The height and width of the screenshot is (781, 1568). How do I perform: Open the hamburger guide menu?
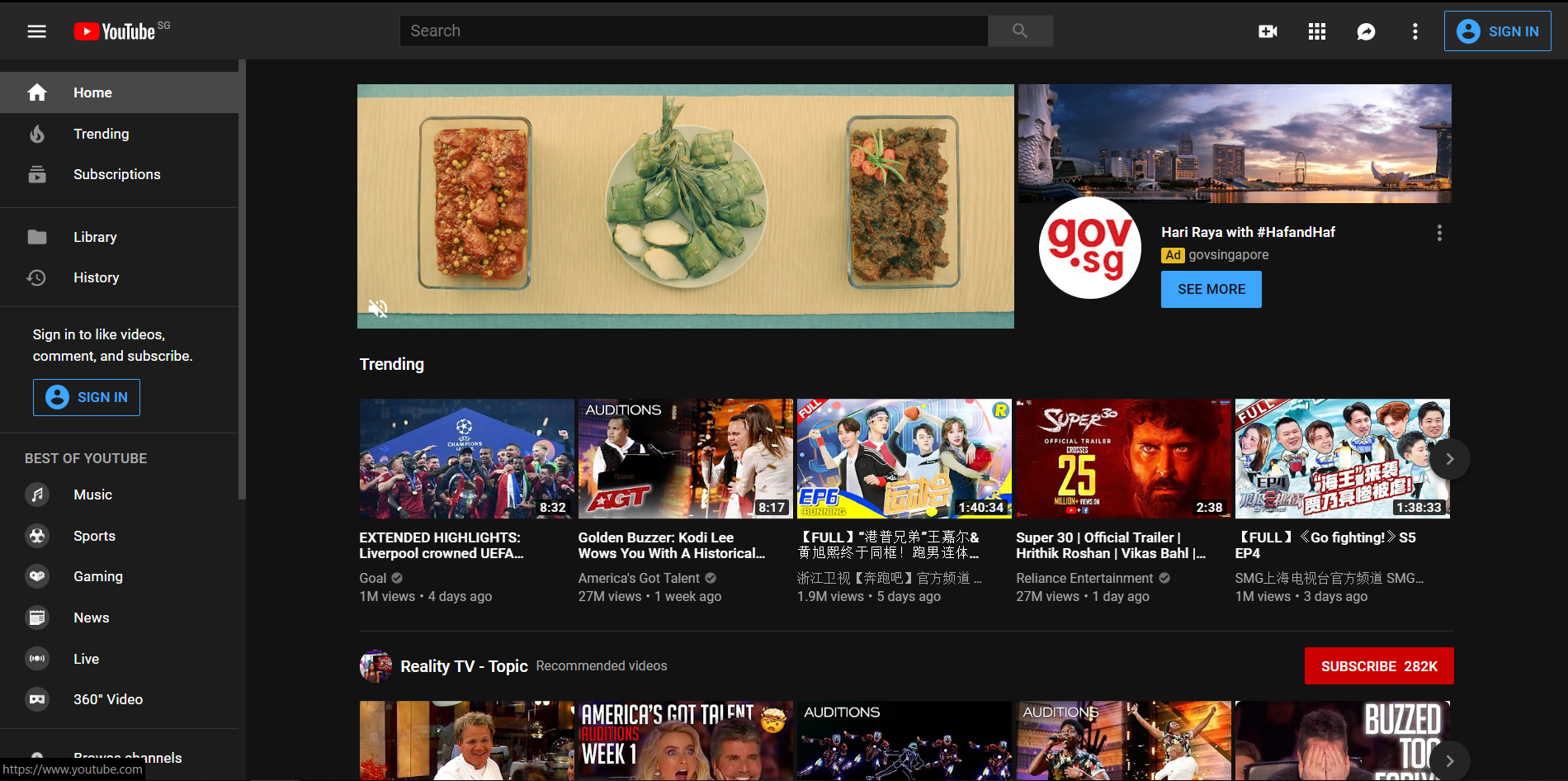click(36, 31)
